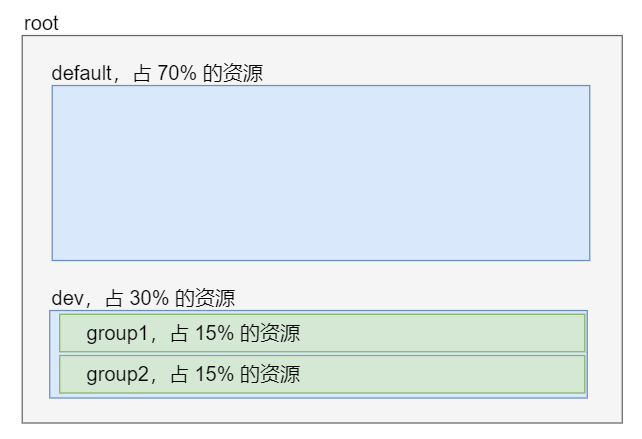
Task: Click 的资源 text in group1 row
Action: pos(270,333)
